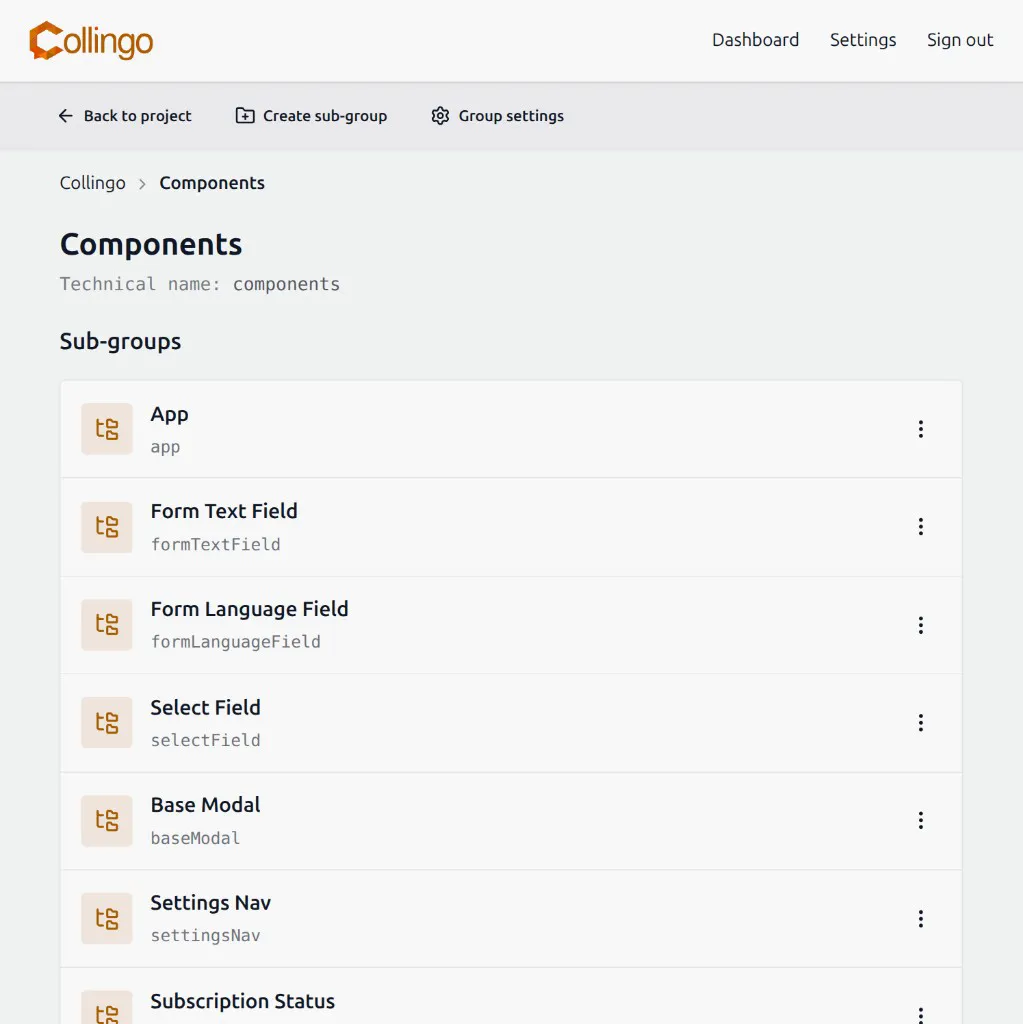Click the 'formLanguageField' technical name
Image resolution: width=1023 pixels, height=1024 pixels.
tap(236, 642)
